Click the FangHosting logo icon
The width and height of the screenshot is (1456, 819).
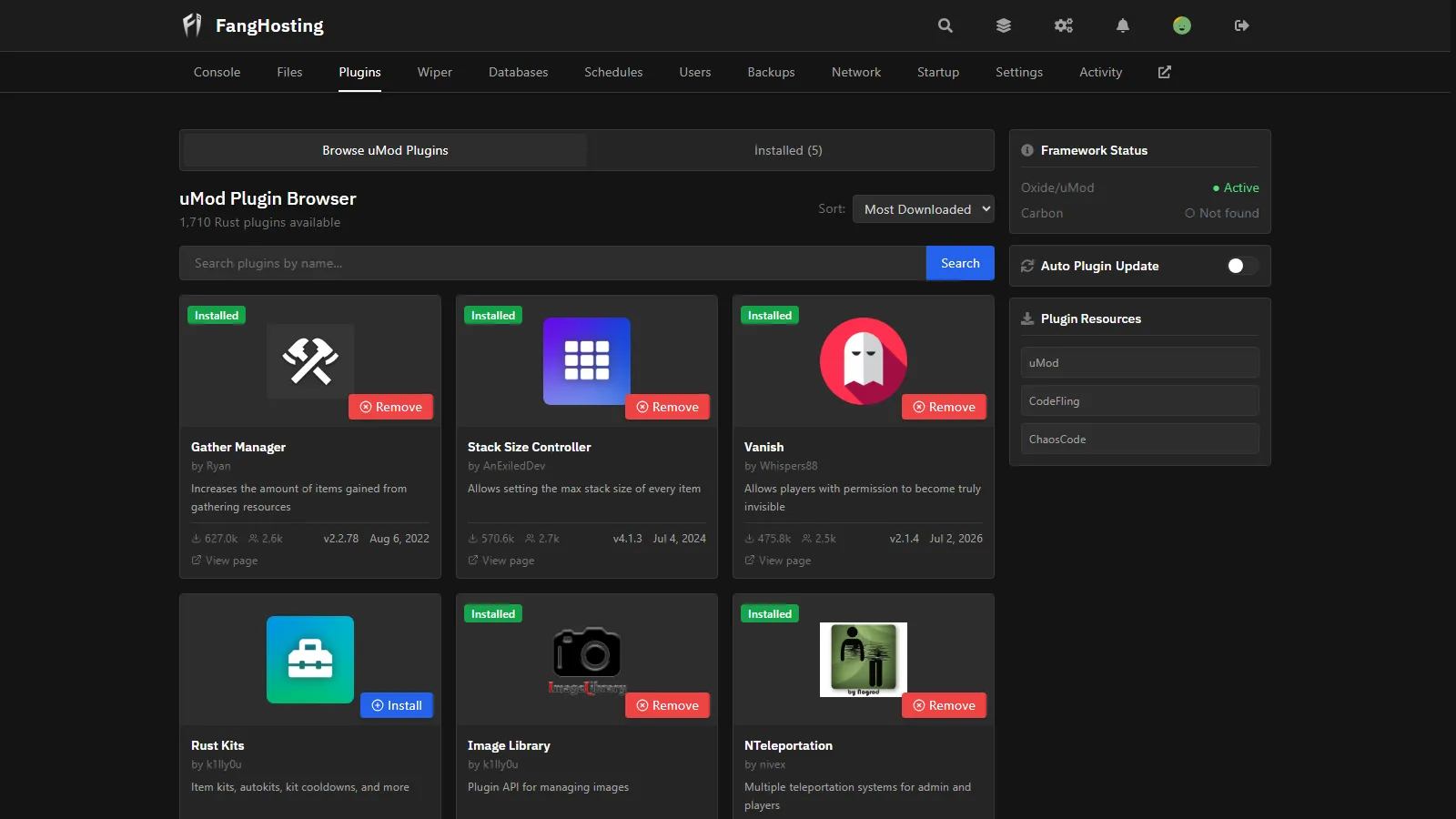click(x=192, y=25)
